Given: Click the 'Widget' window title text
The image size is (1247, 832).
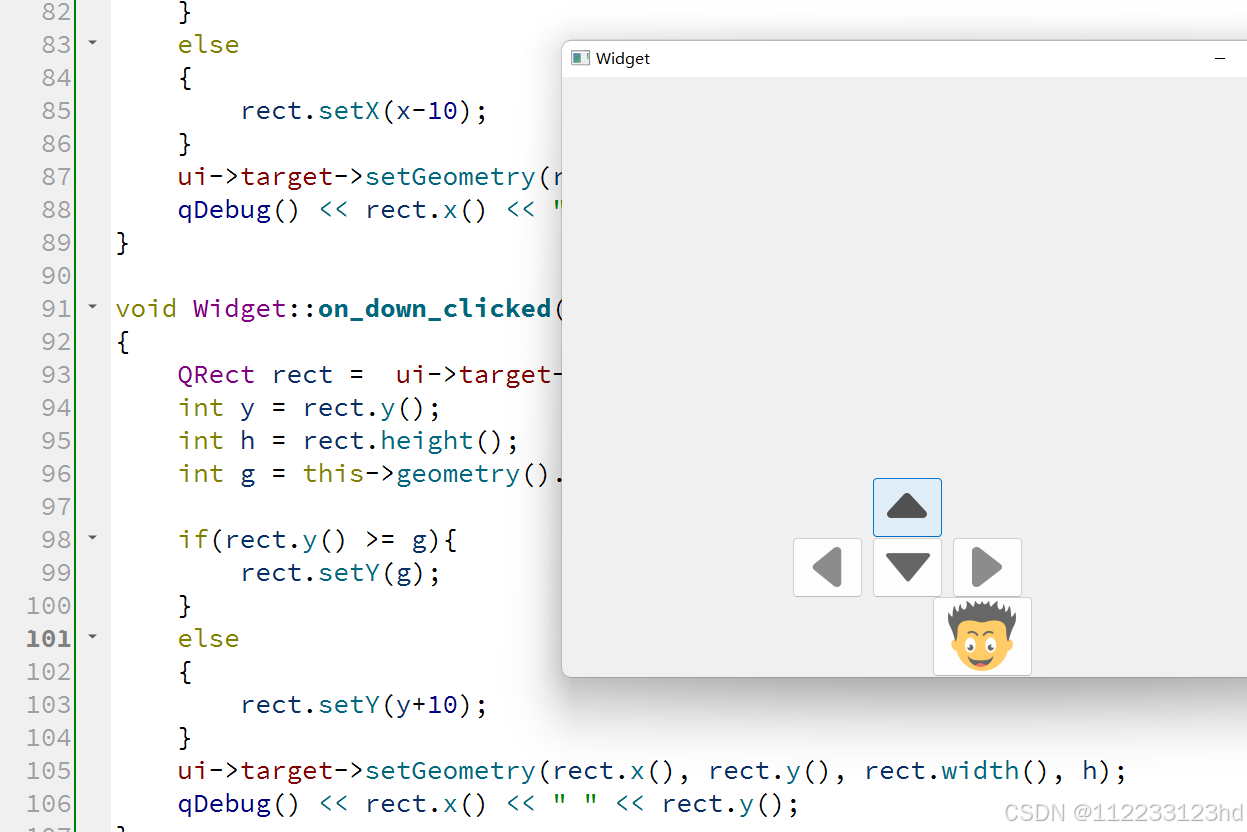Looking at the screenshot, I should (x=623, y=59).
